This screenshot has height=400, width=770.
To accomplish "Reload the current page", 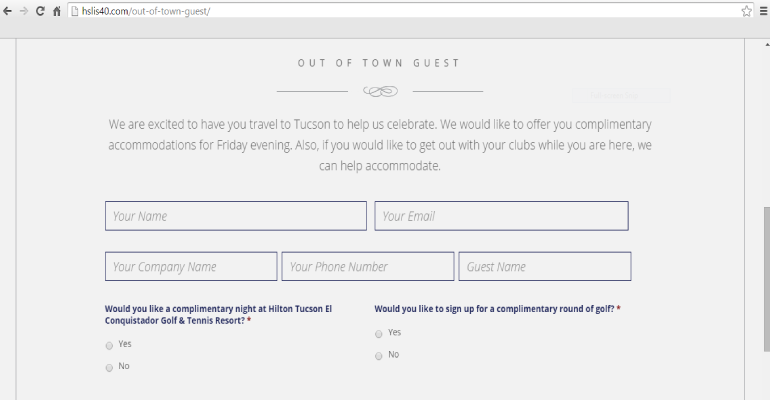I will click(40, 10).
